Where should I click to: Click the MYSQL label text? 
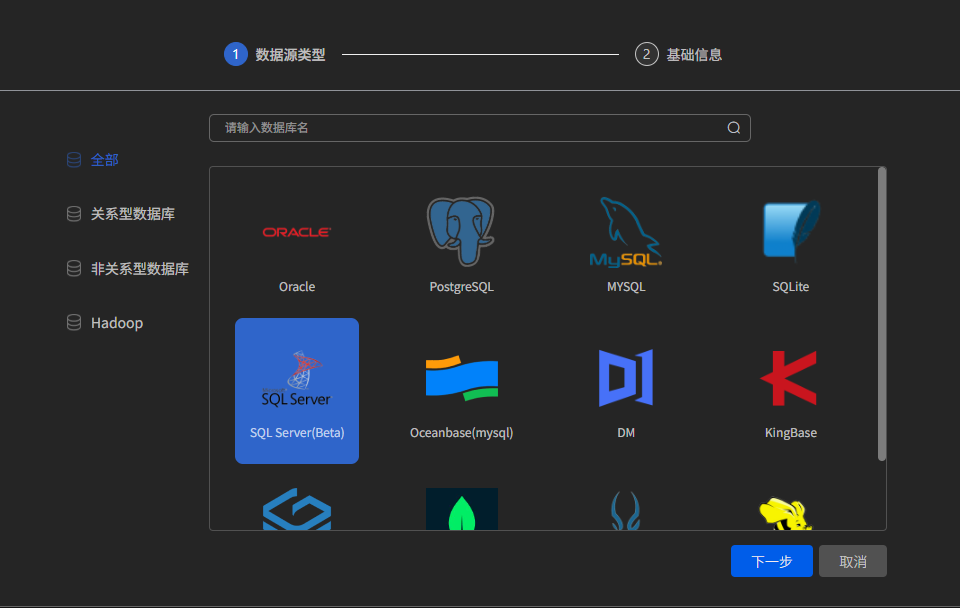click(626, 287)
